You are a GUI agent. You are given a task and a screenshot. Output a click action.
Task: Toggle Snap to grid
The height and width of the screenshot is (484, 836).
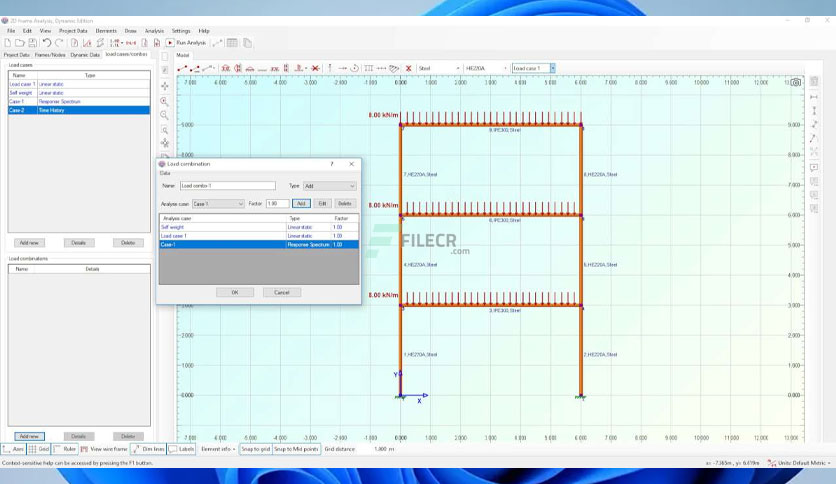coord(256,449)
